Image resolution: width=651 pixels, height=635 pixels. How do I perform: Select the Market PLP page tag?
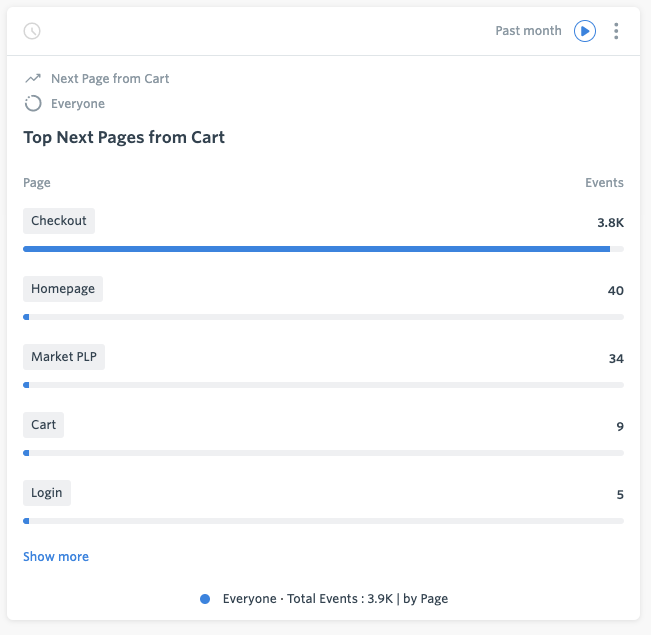coord(64,357)
